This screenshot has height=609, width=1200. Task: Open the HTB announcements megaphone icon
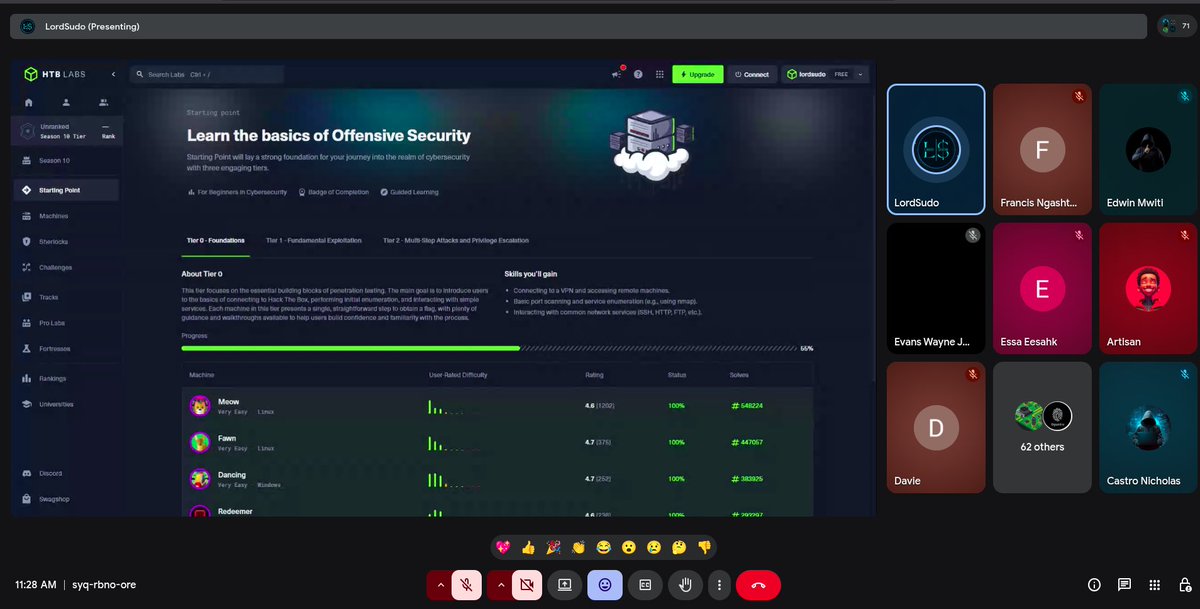(617, 74)
